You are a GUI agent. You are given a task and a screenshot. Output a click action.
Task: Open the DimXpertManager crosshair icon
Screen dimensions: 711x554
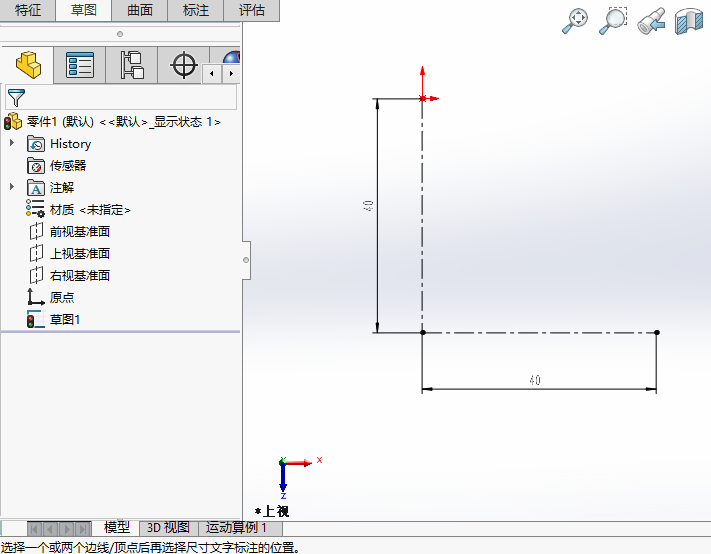pyautogui.click(x=184, y=65)
